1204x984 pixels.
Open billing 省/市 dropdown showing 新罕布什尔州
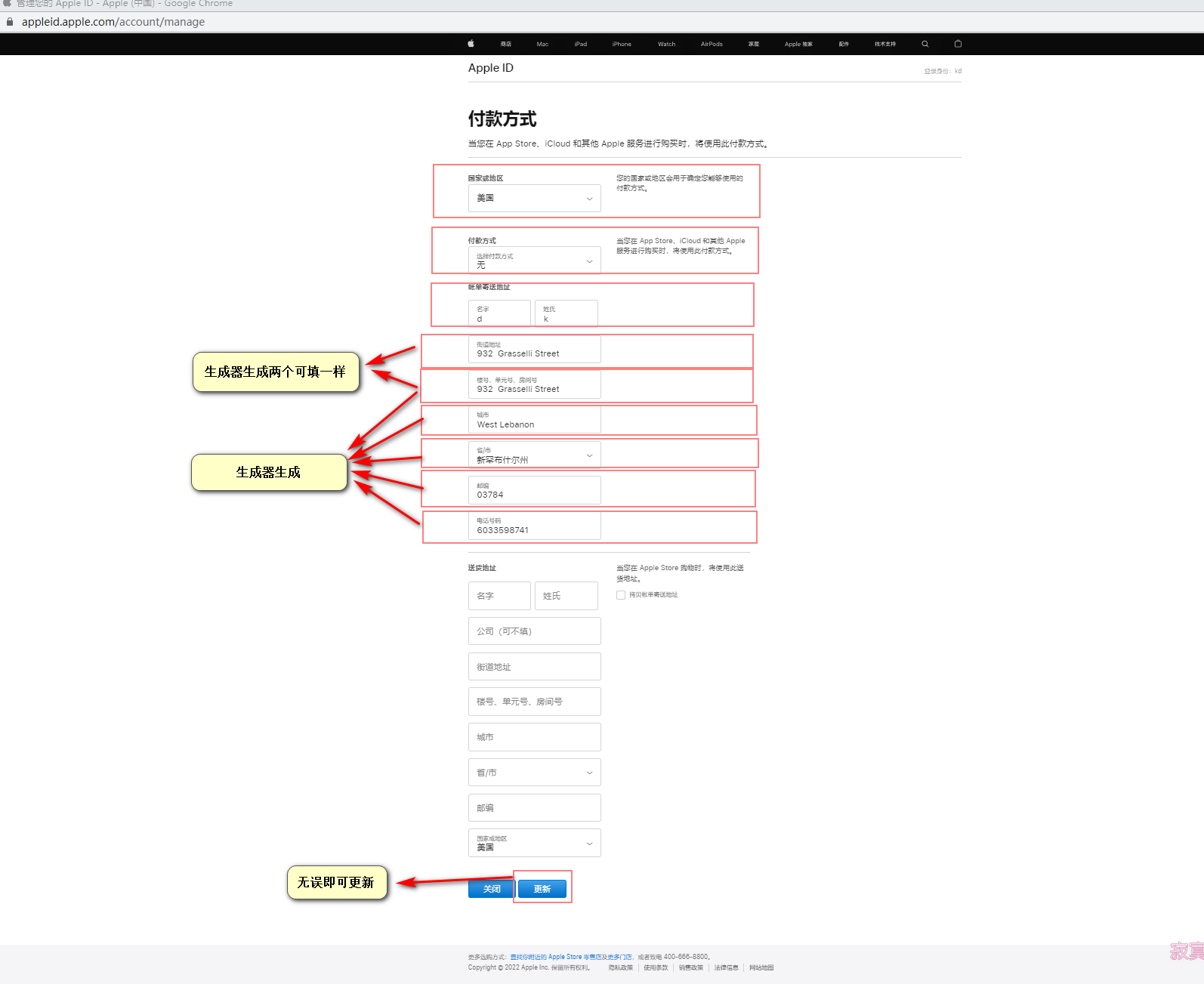[x=534, y=455]
